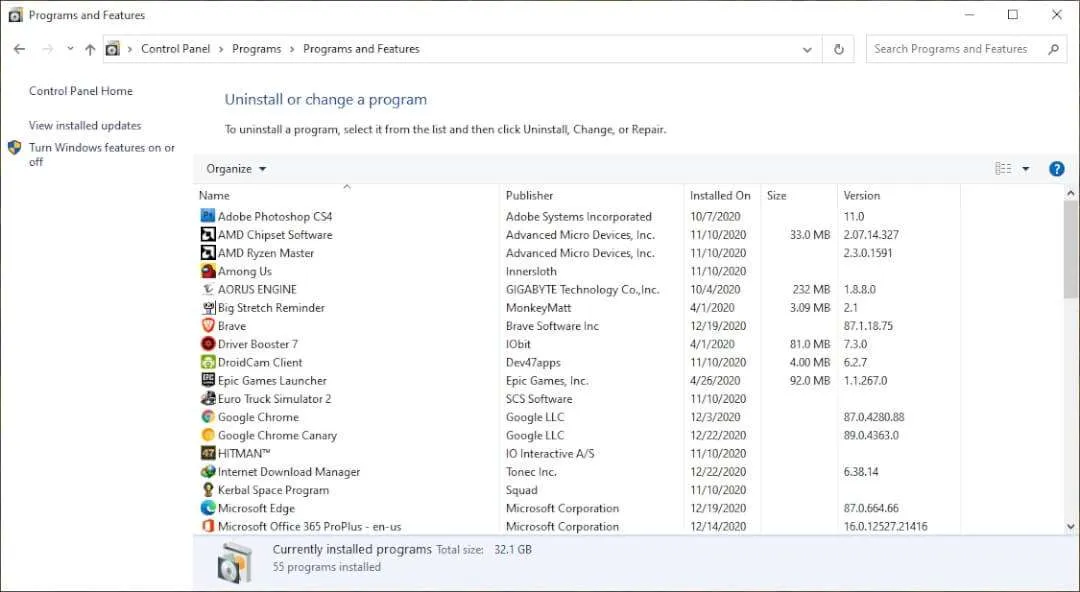This screenshot has height=592, width=1080.
Task: Click the scrollbar down arrow
Action: [x=1070, y=527]
